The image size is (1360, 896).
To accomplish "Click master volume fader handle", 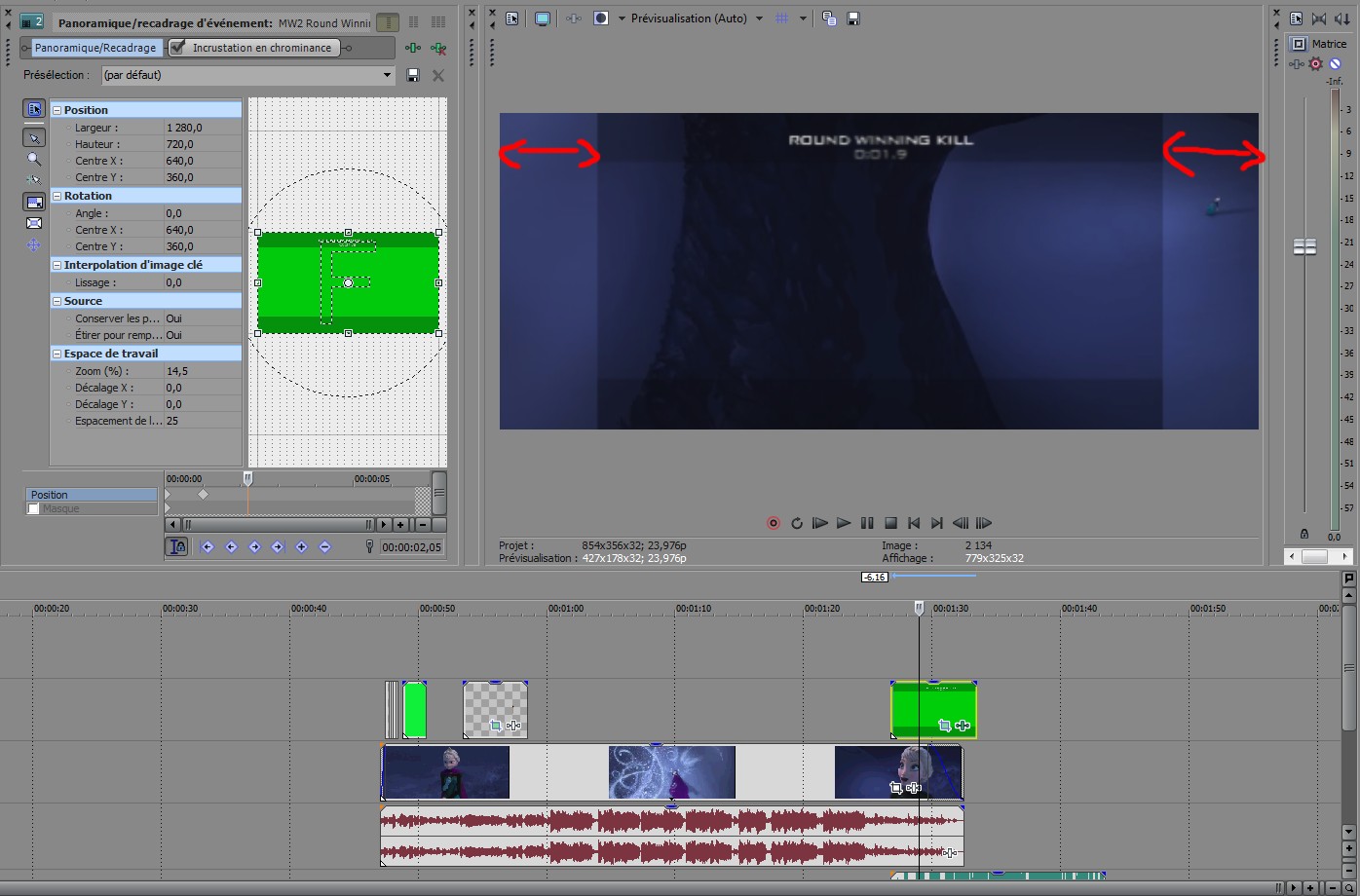I will point(1304,247).
